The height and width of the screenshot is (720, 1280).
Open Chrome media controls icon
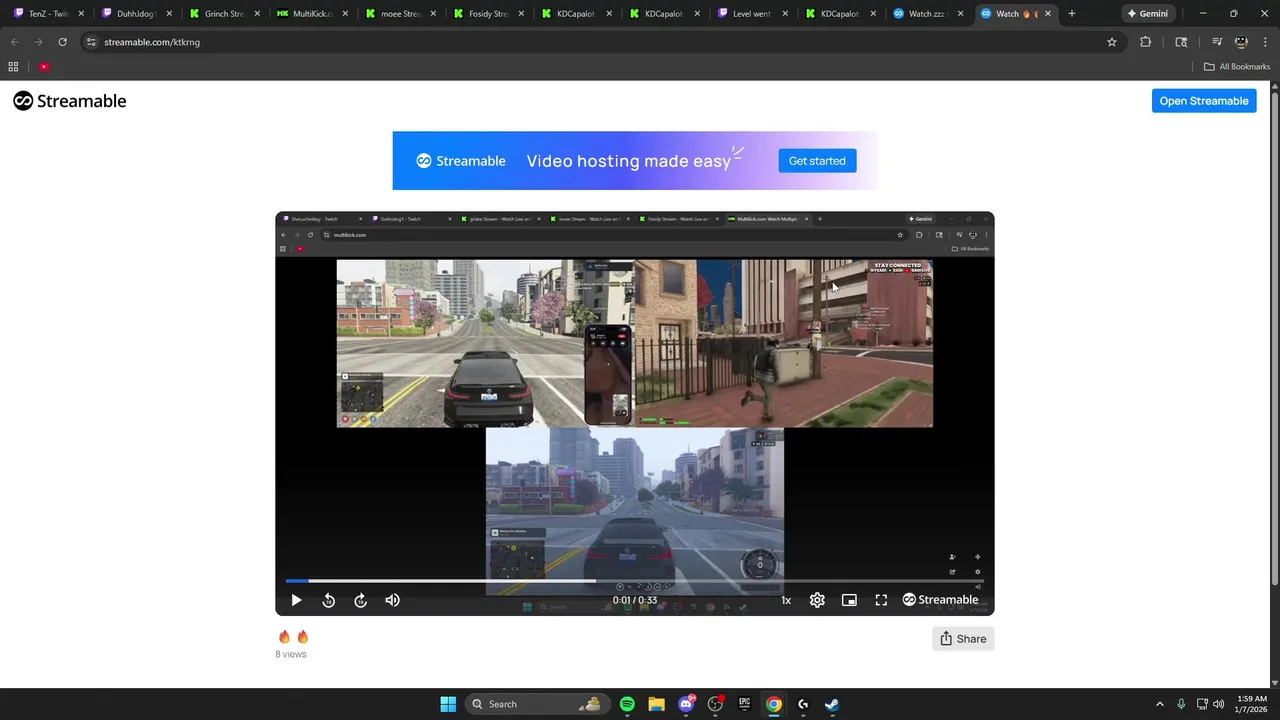coord(1217,42)
